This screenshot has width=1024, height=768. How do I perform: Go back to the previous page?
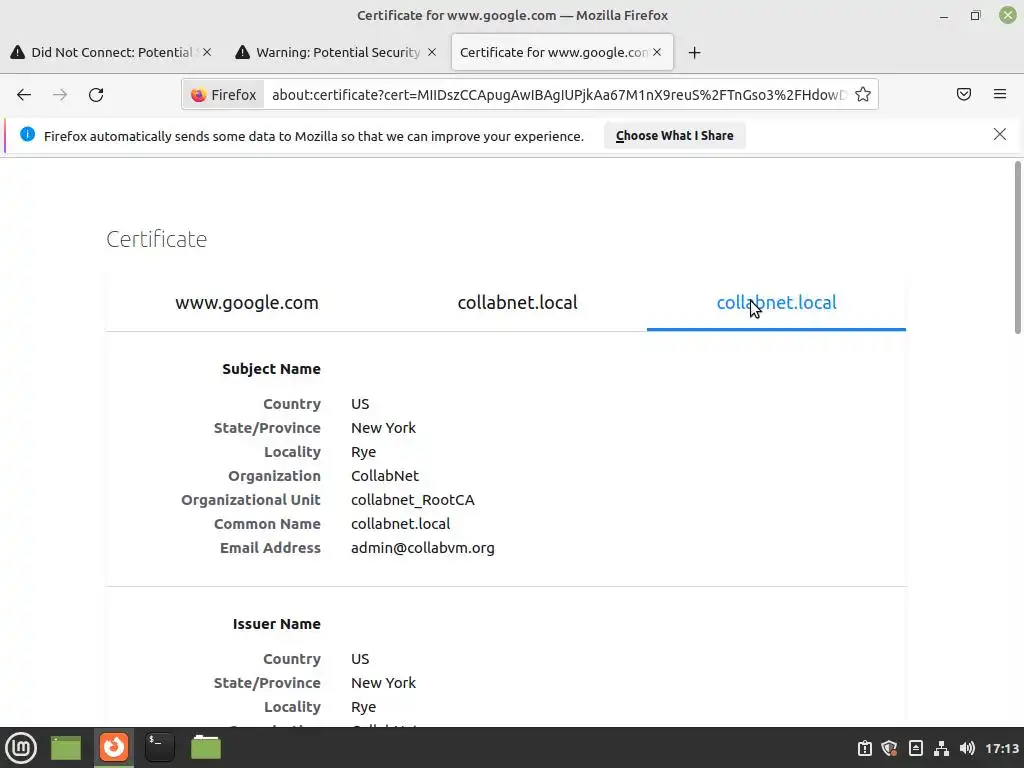tap(24, 95)
